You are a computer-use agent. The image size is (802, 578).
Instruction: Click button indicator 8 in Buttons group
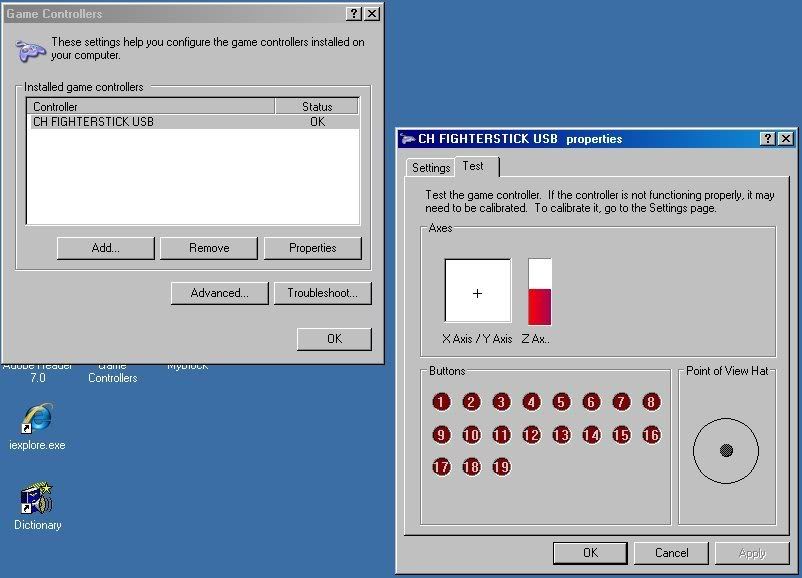(x=651, y=402)
